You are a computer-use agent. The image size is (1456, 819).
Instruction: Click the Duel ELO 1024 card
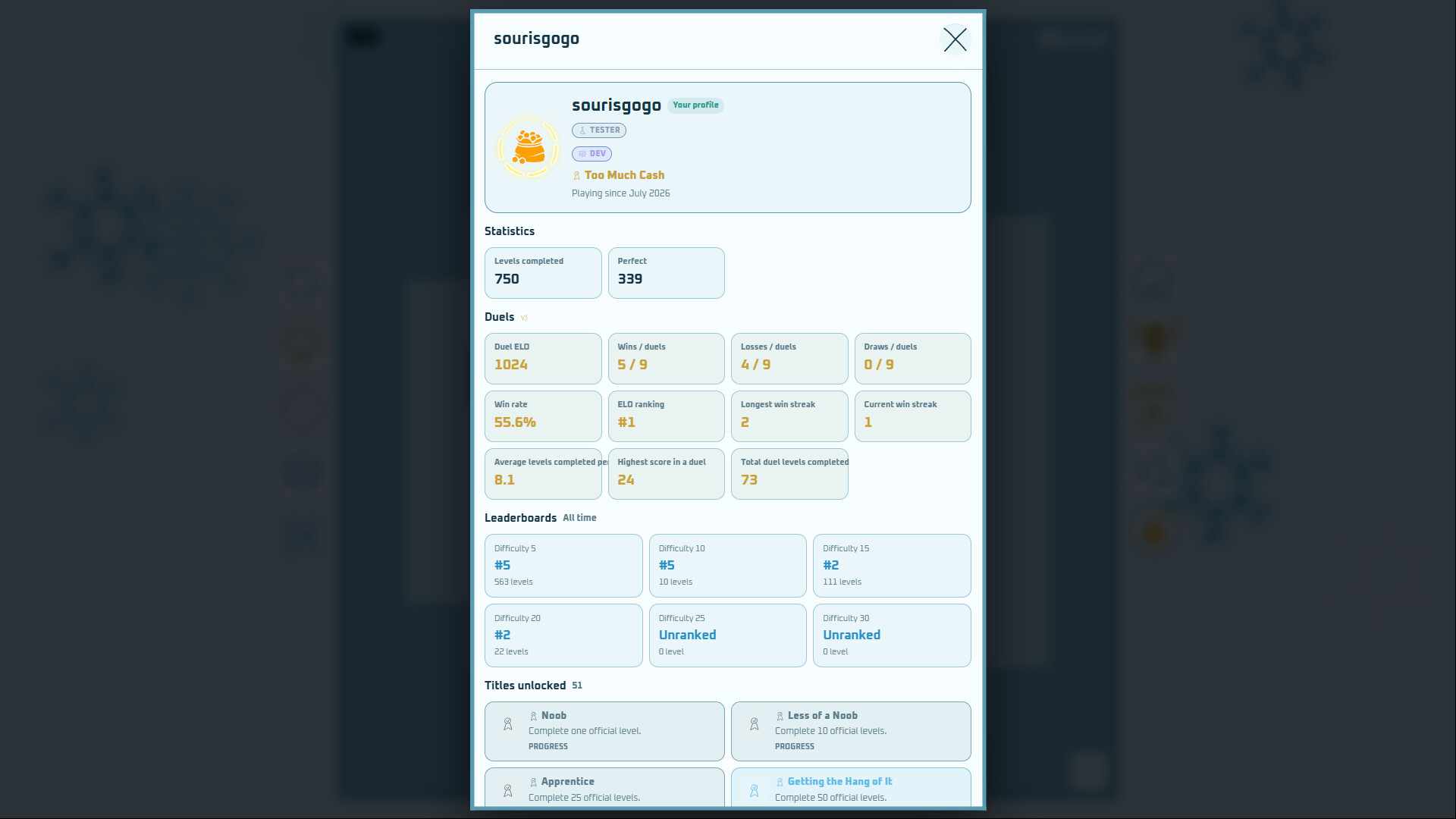[543, 359]
